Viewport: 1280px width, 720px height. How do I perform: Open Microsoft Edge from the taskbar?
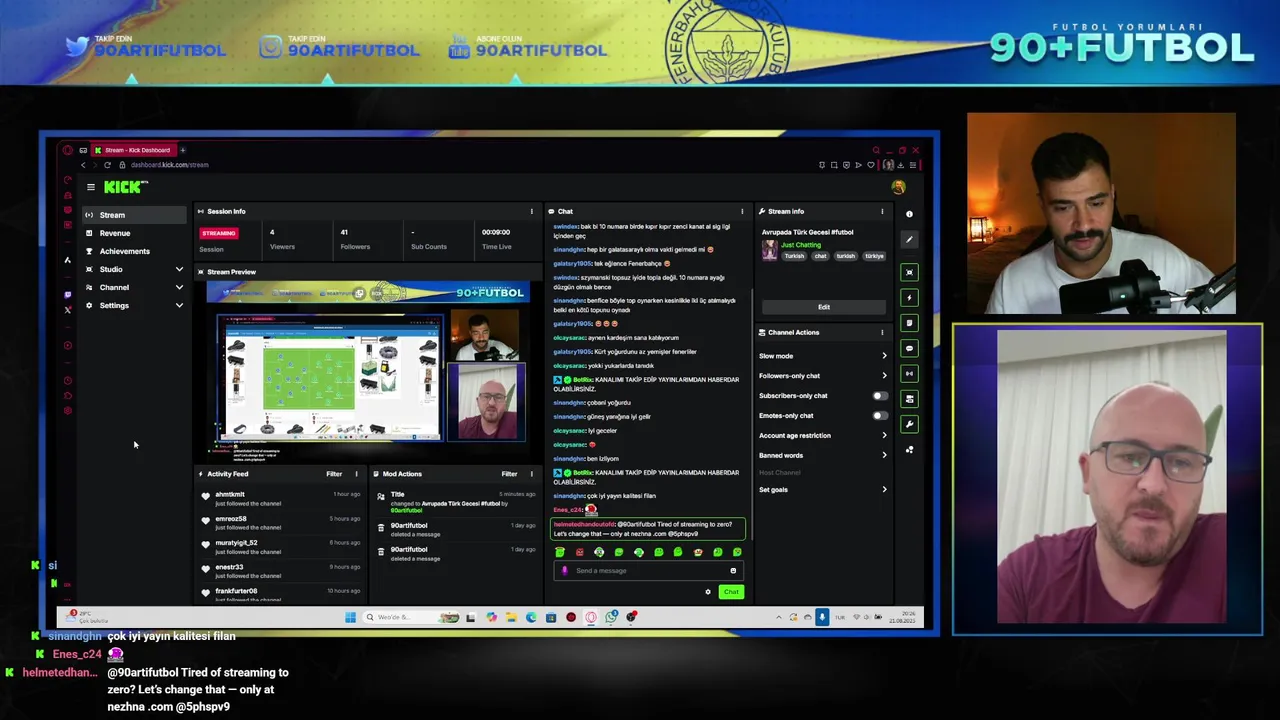[x=531, y=617]
